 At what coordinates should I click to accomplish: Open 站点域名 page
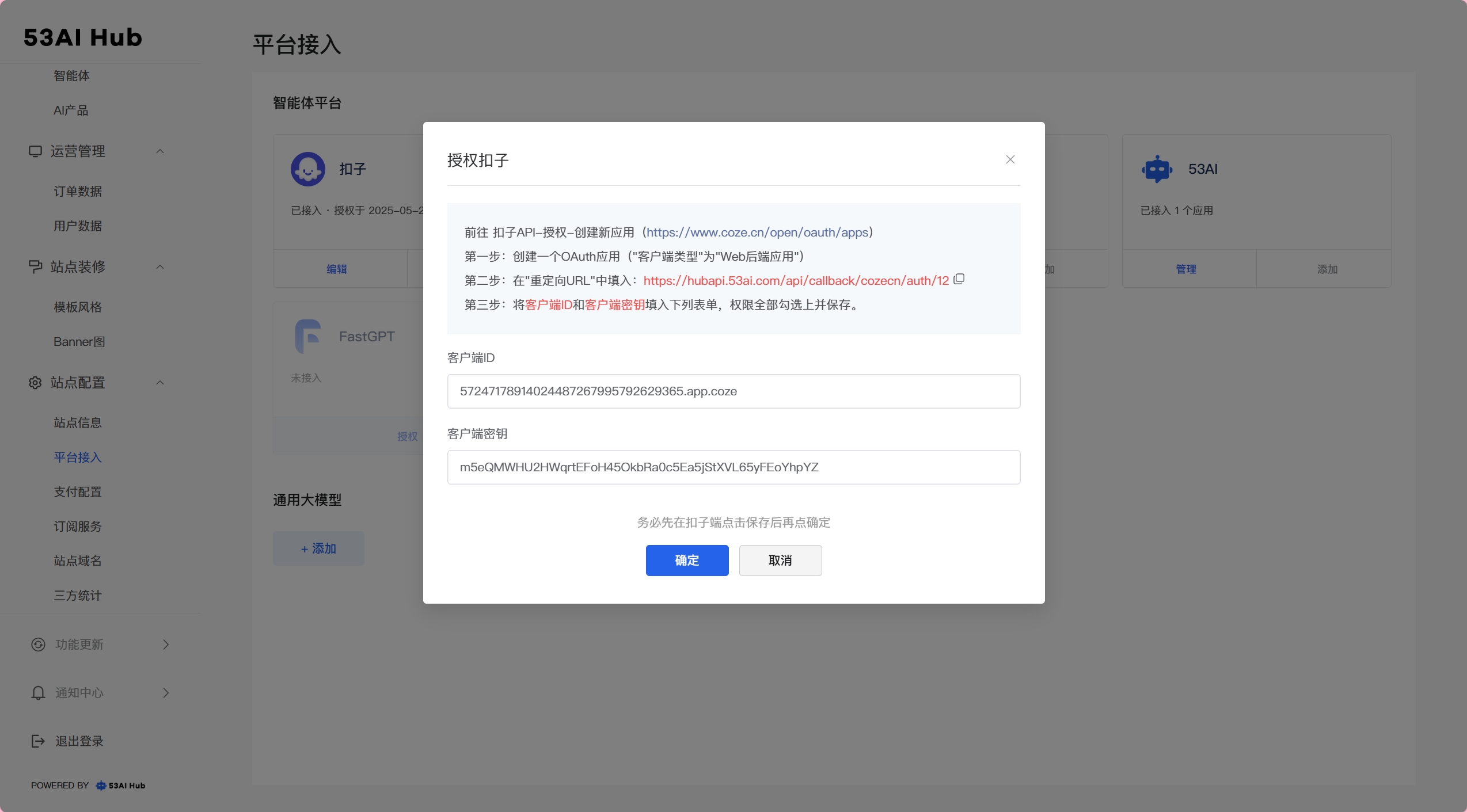[78, 561]
